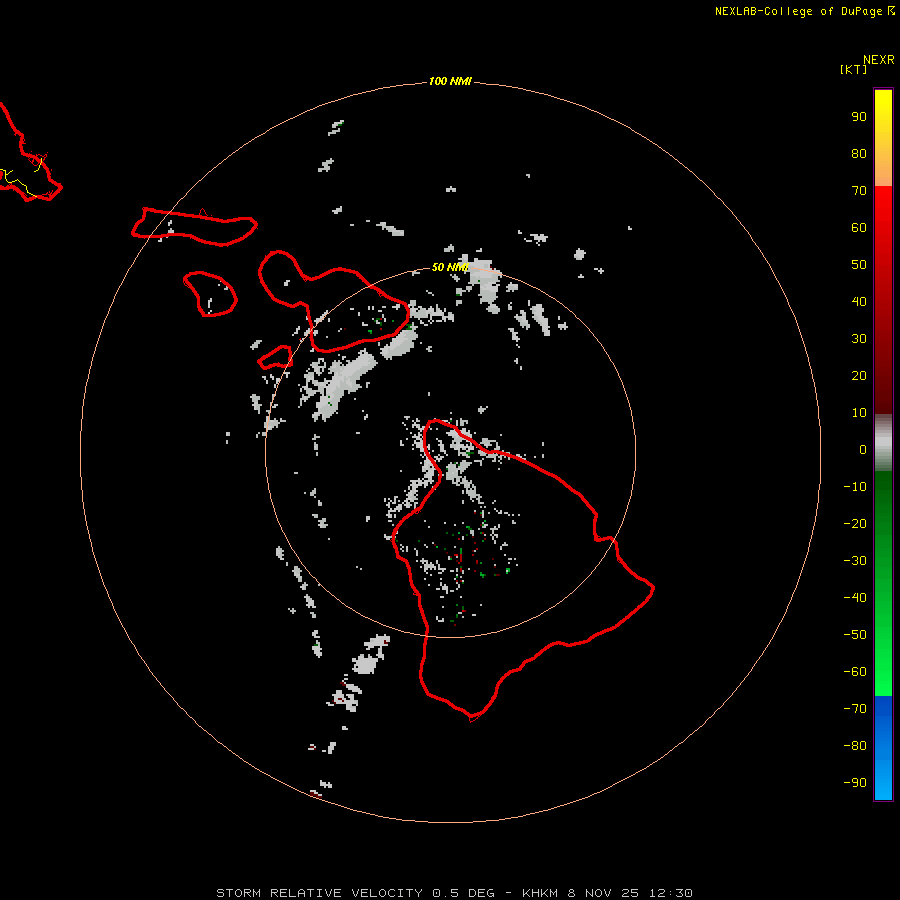The height and width of the screenshot is (900, 900).
Task: Select the 30 value on velocity scale
Action: [x=859, y=339]
